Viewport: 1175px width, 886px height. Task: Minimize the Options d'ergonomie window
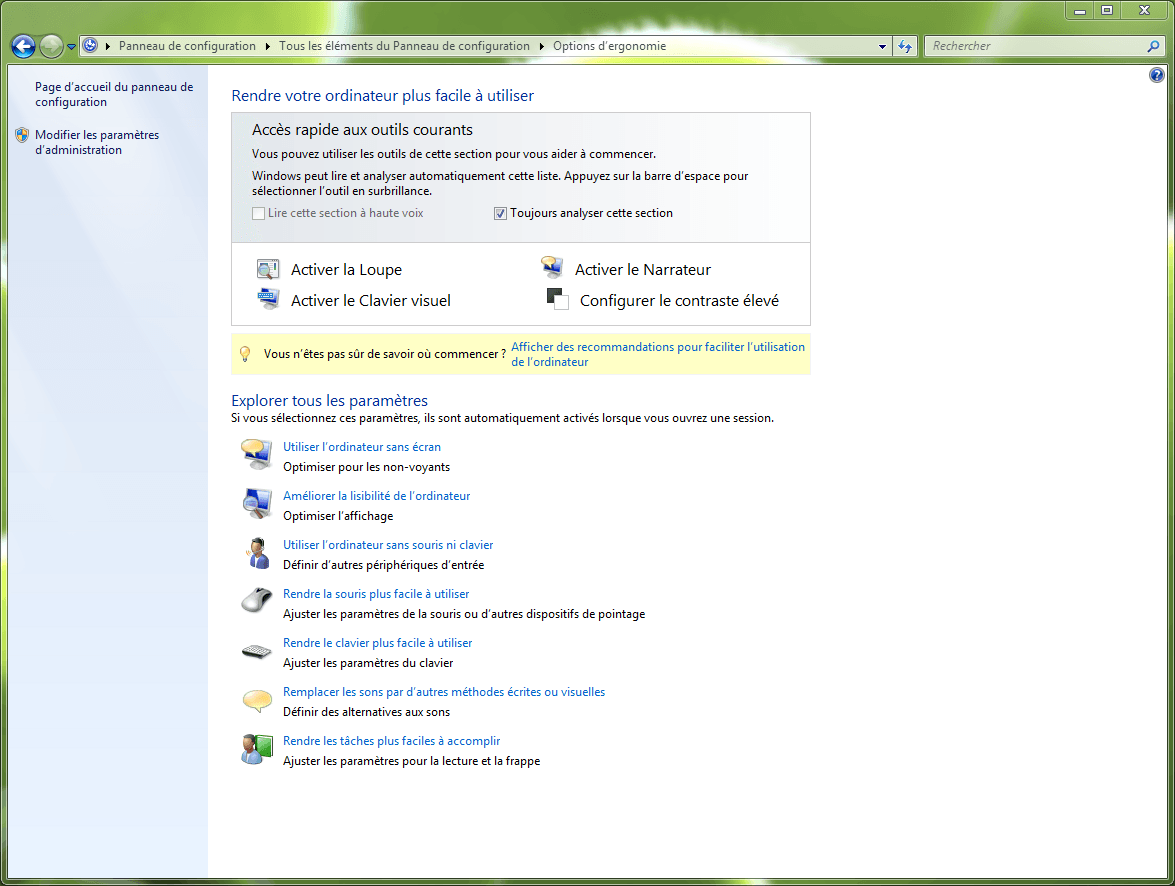[x=1080, y=10]
